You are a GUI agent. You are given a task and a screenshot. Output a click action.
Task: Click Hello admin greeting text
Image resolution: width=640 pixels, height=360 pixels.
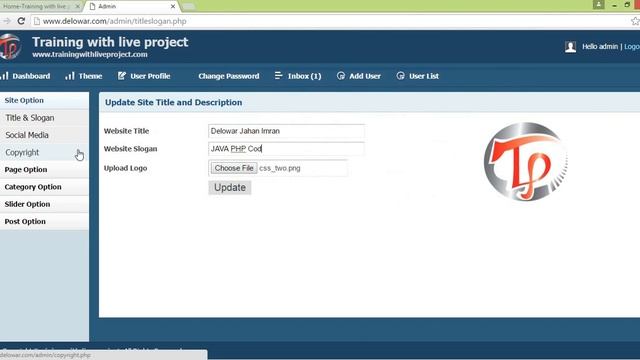click(x=600, y=47)
